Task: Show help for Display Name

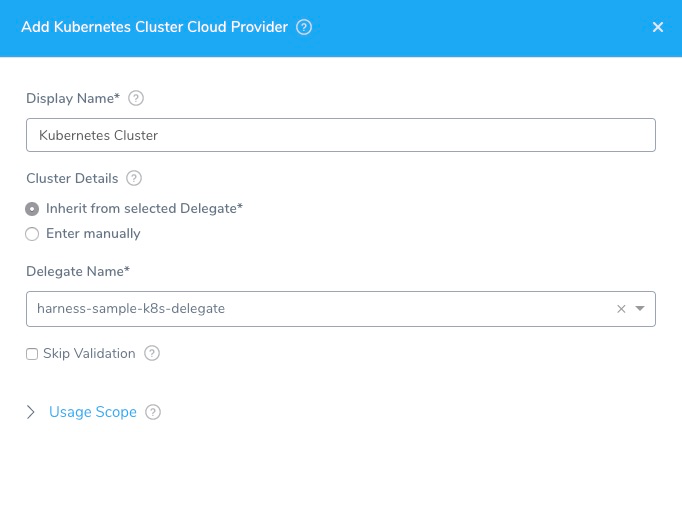Action: pyautogui.click(x=136, y=98)
